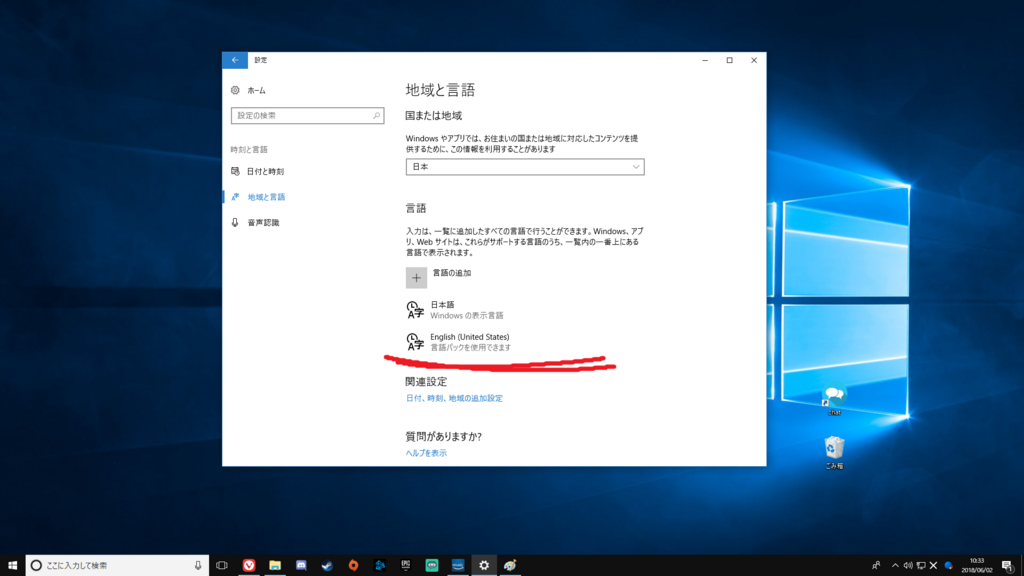Open ホーム in the settings sidebar
This screenshot has height=576, width=1024.
point(249,90)
